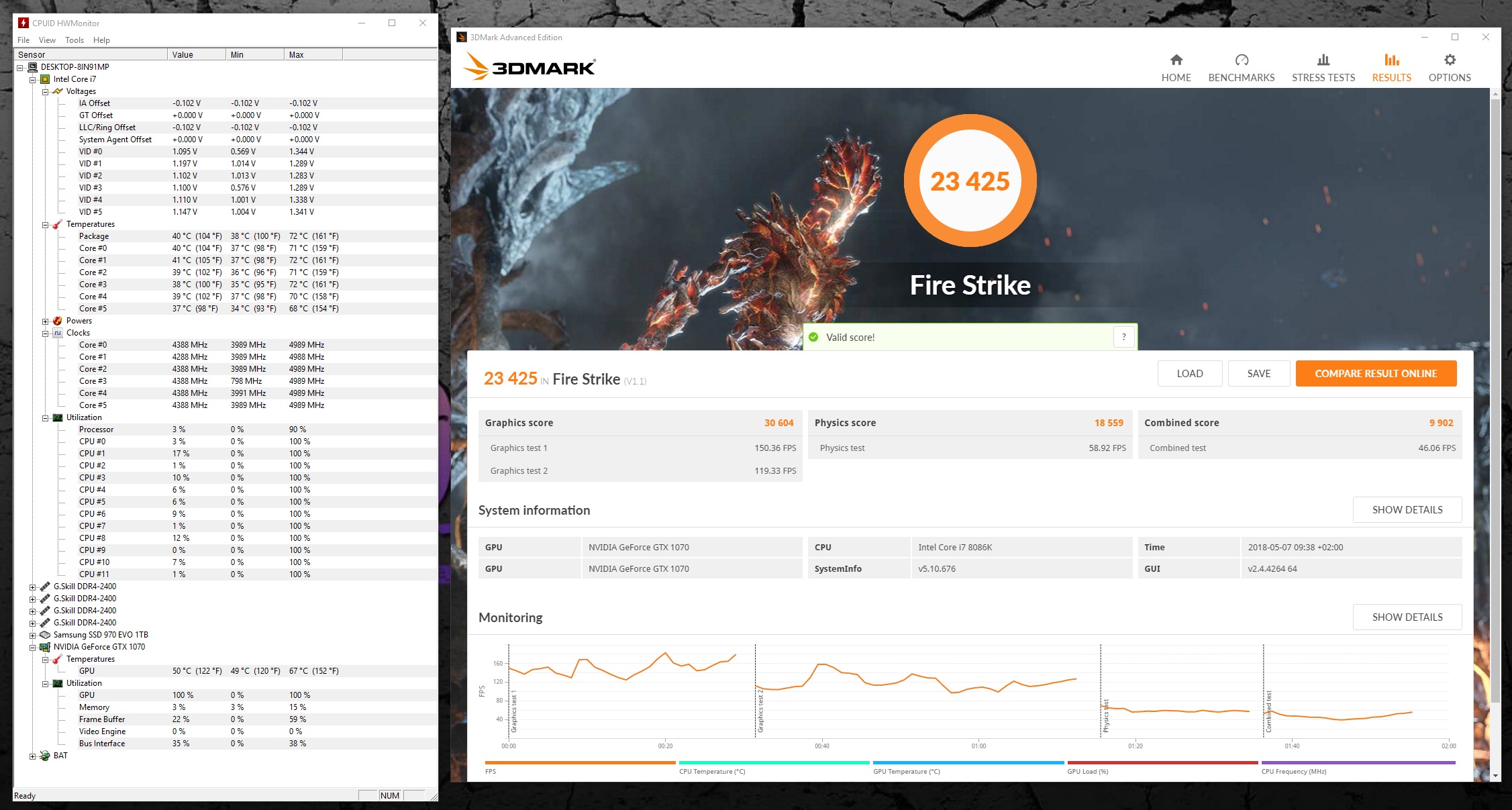Open the BENCHMARKS gauge icon in 3DMark
This screenshot has height=810, width=1512.
pos(1242,60)
